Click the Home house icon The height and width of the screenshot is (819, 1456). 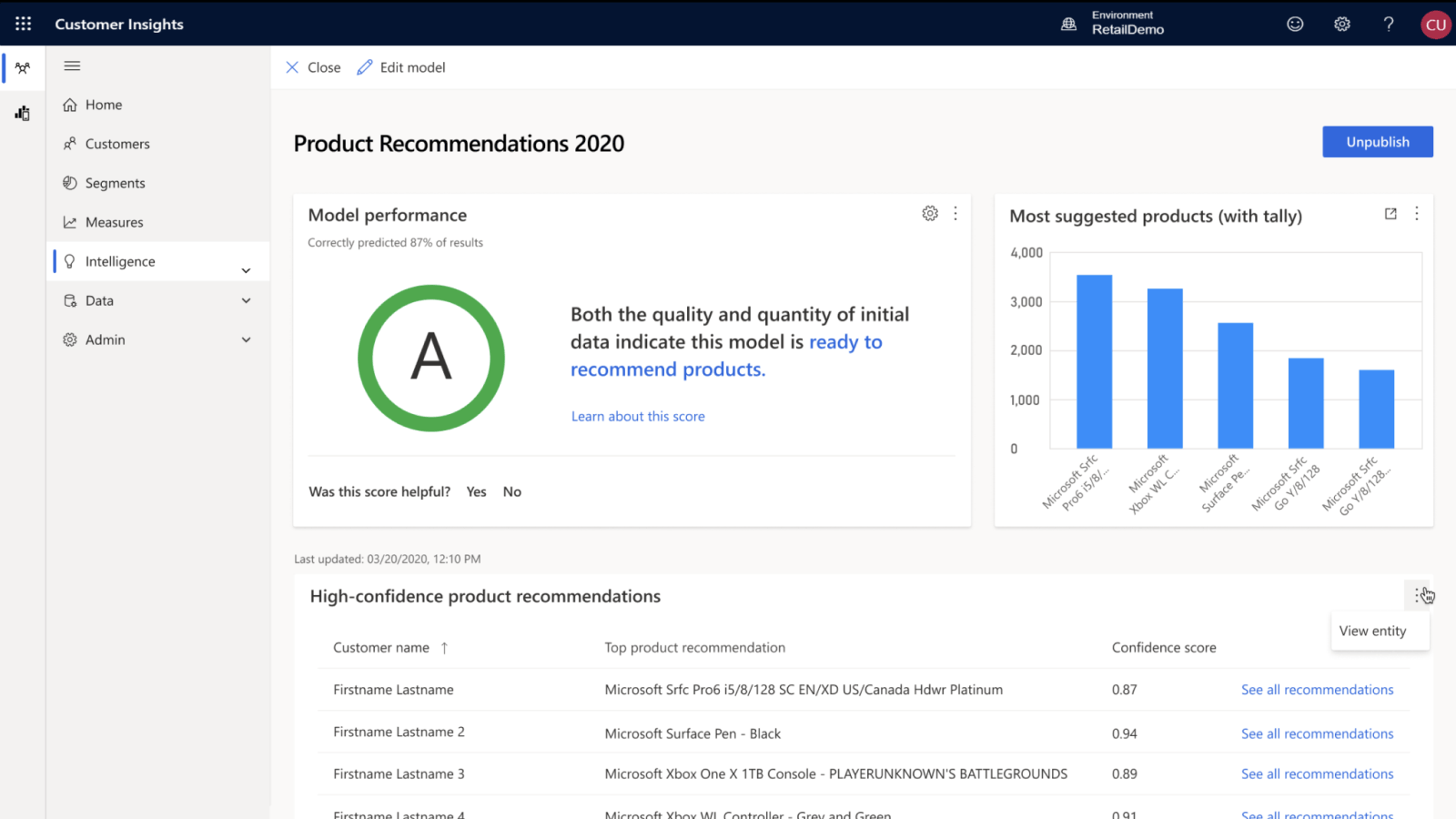[70, 105]
